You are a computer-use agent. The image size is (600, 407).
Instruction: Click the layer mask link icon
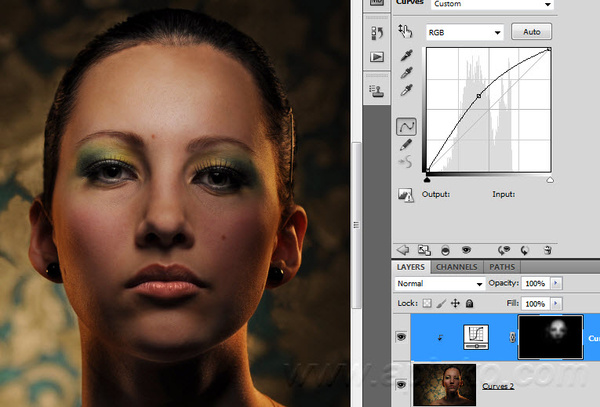click(x=512, y=337)
